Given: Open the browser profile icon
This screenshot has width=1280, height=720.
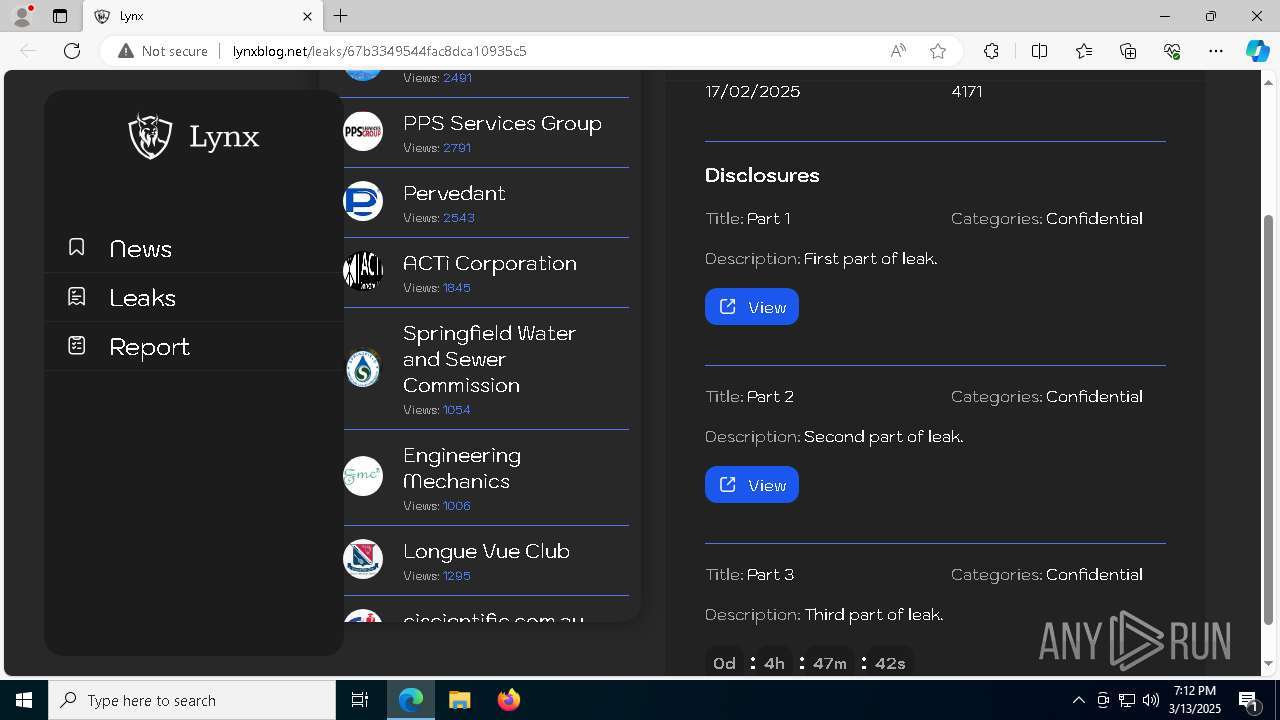Looking at the screenshot, I should tap(21, 16).
